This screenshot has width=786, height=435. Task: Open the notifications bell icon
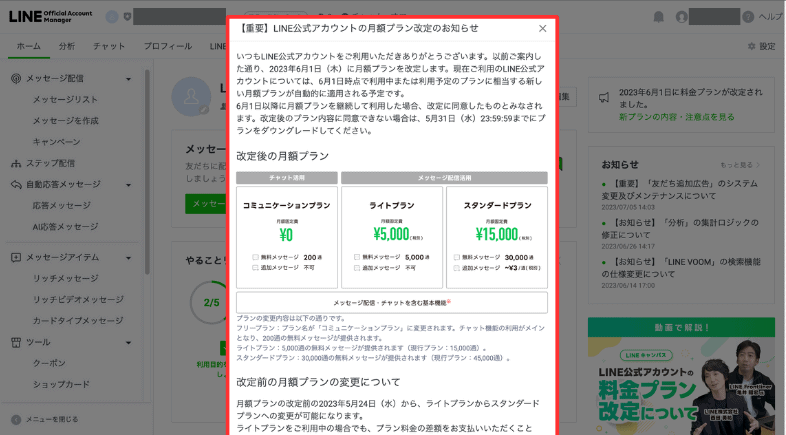point(659,17)
